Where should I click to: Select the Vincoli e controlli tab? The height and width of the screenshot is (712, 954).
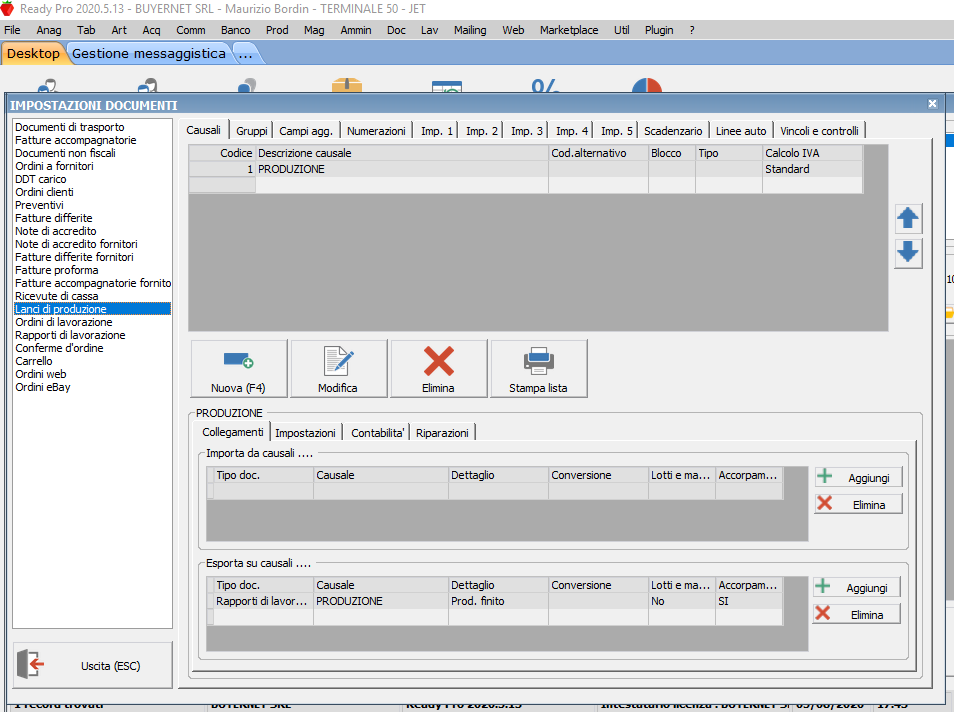(820, 131)
